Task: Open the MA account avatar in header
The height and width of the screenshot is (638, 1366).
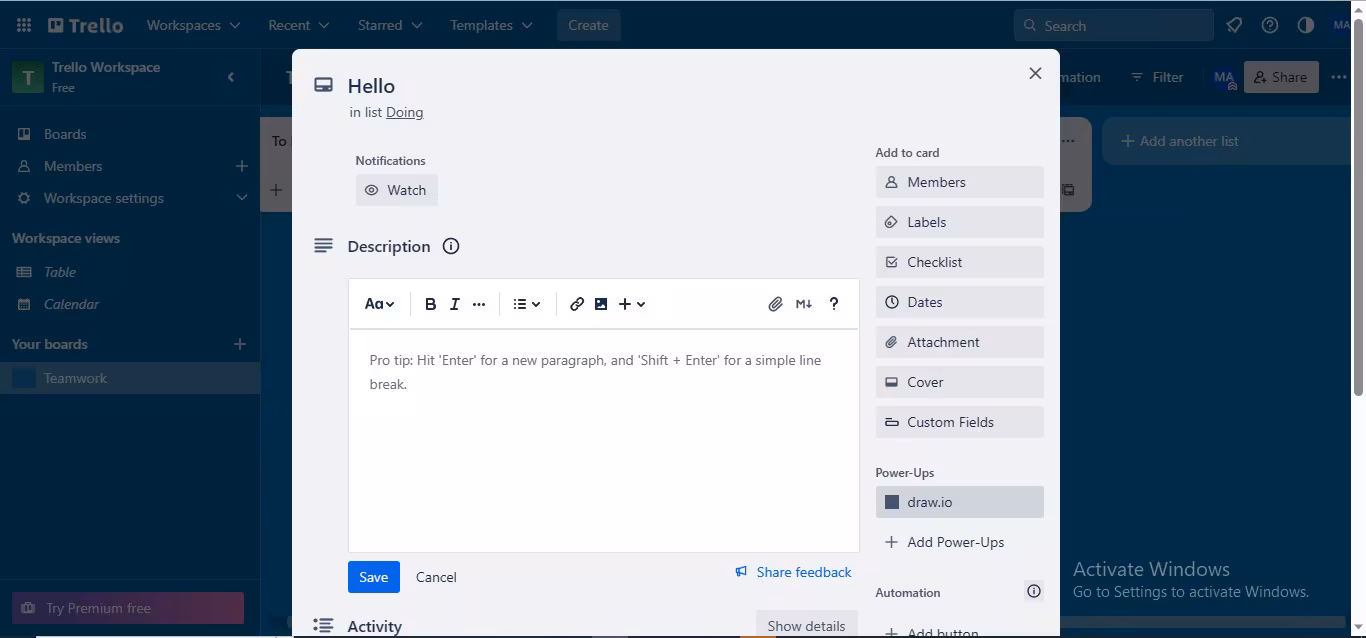Action: [1343, 25]
